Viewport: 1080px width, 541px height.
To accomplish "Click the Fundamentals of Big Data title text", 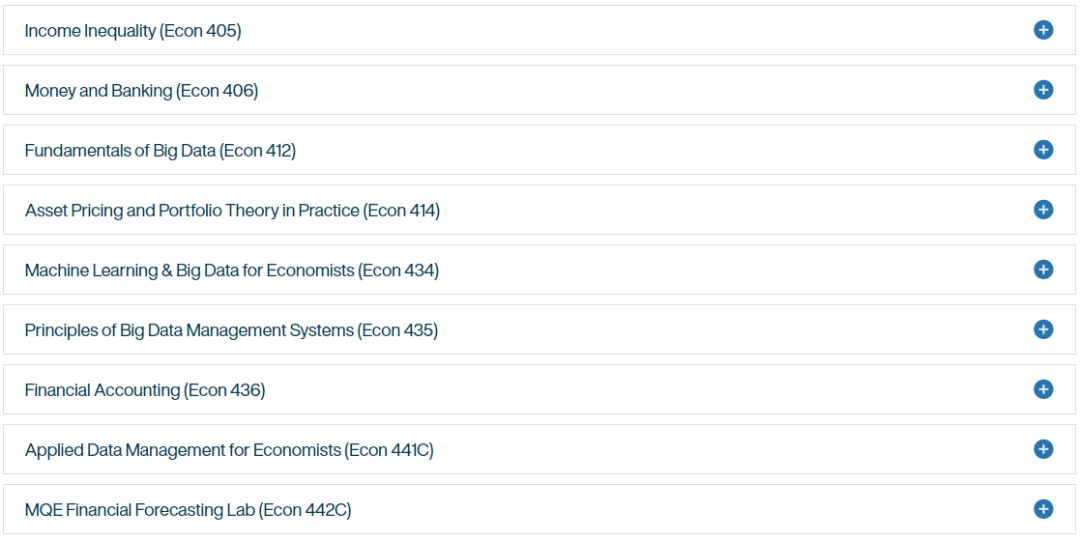I will (x=160, y=151).
